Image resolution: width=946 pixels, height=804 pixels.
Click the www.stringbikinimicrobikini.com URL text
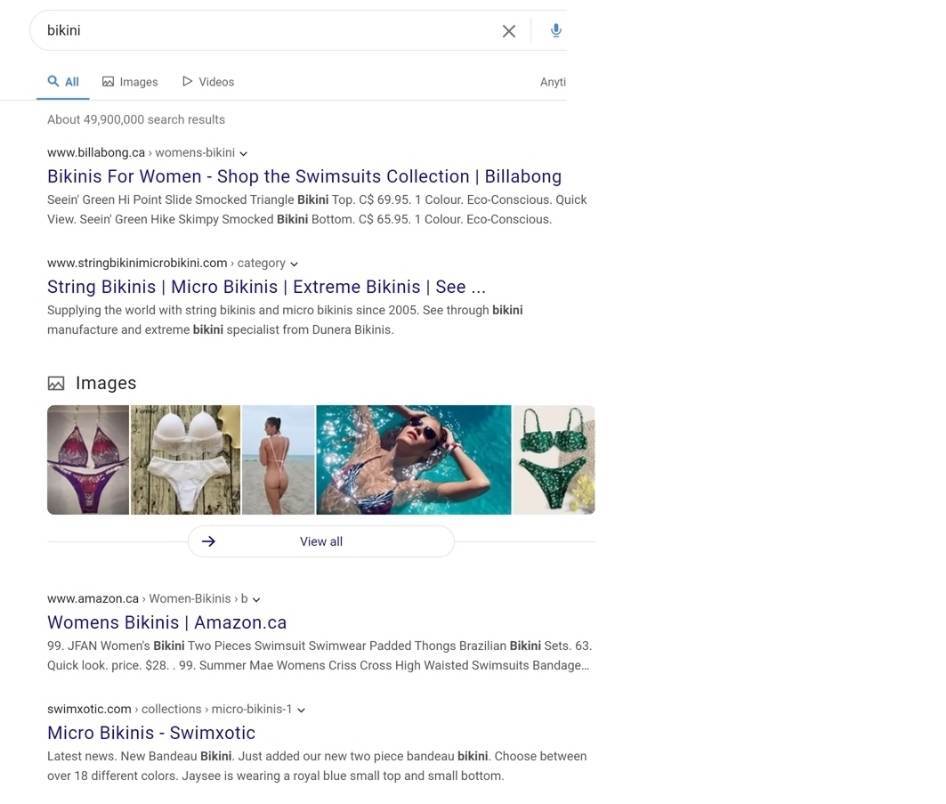click(137, 263)
